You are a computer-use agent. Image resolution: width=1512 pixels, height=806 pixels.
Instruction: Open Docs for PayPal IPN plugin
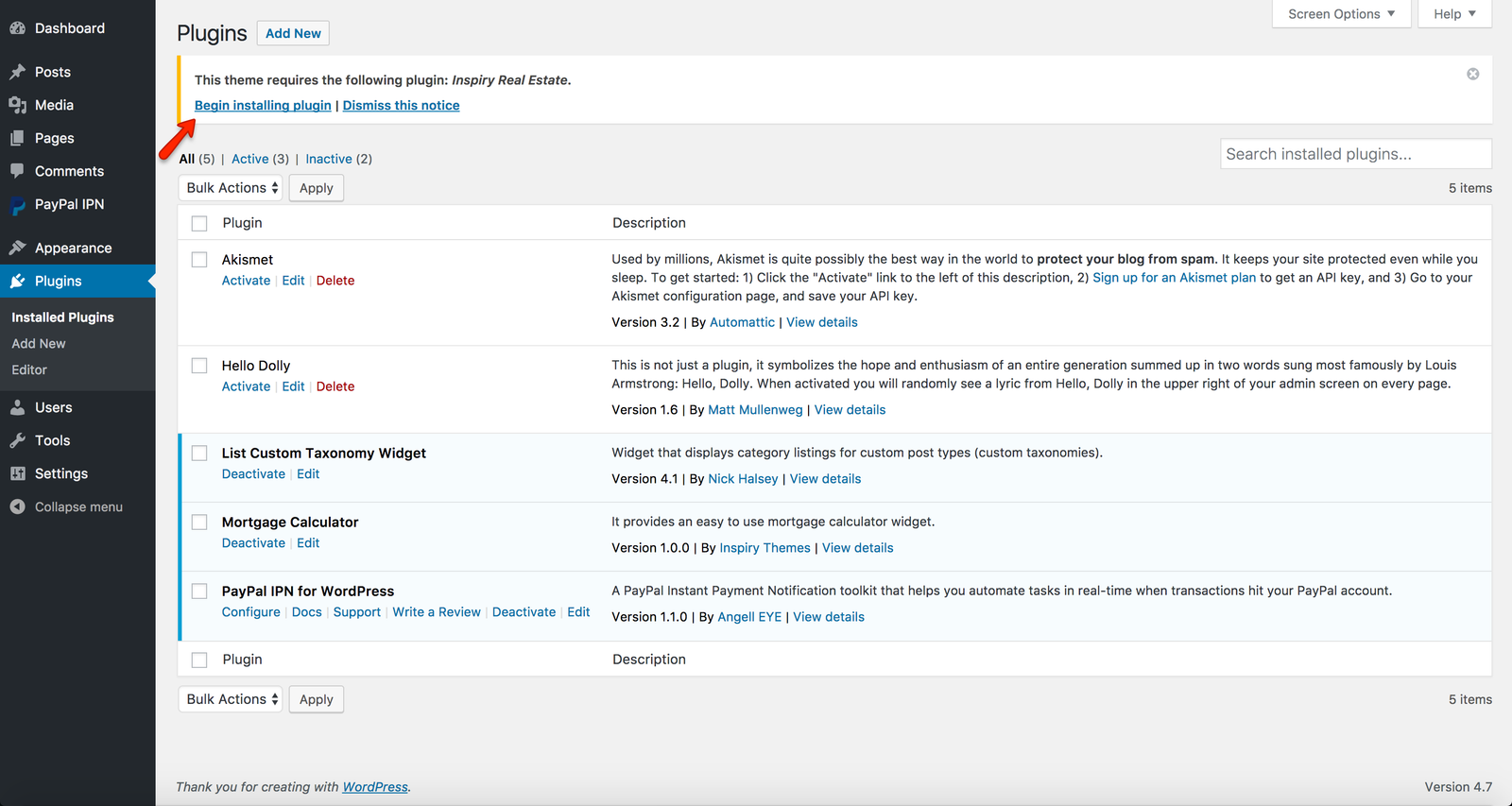coord(307,612)
